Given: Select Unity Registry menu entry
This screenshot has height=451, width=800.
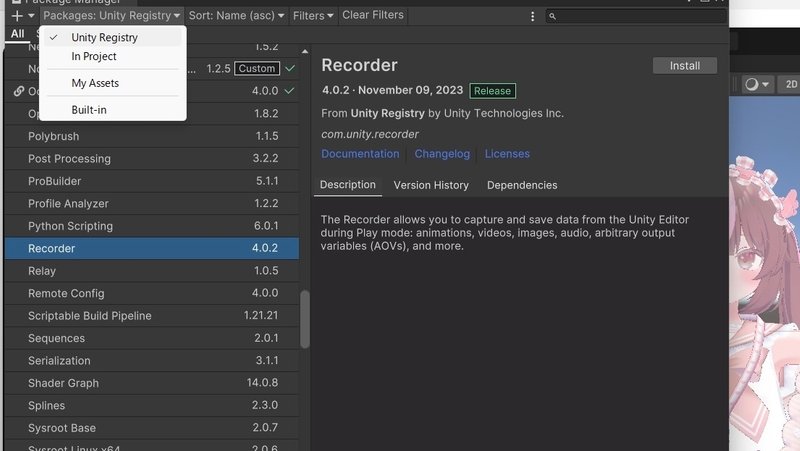Looking at the screenshot, I should tap(113, 37).
